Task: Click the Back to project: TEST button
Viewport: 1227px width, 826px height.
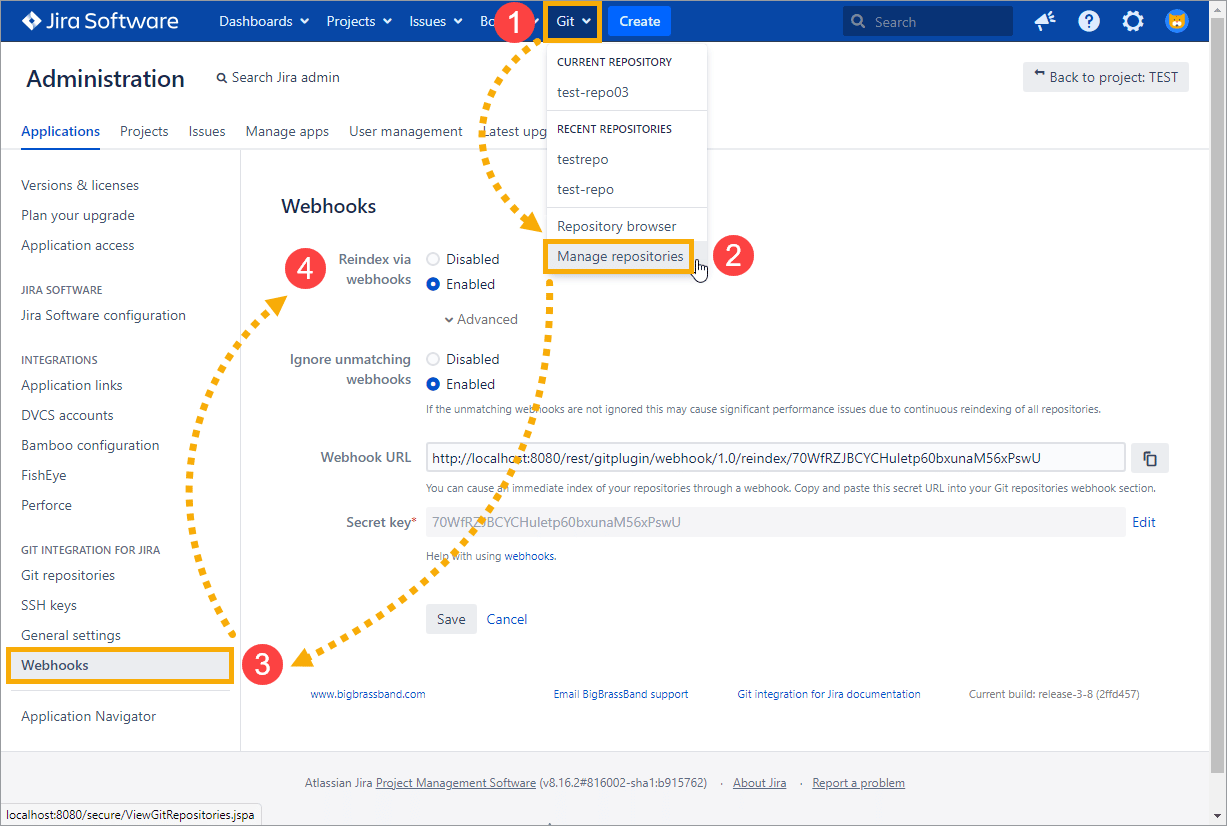Action: click(x=1105, y=77)
